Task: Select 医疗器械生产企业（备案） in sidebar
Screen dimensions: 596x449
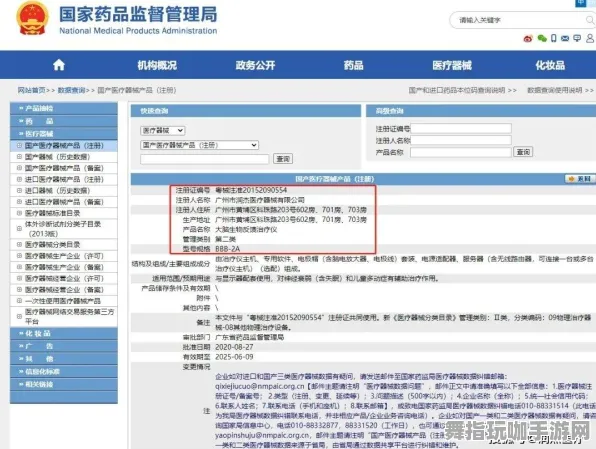Action: pyautogui.click(x=64, y=267)
